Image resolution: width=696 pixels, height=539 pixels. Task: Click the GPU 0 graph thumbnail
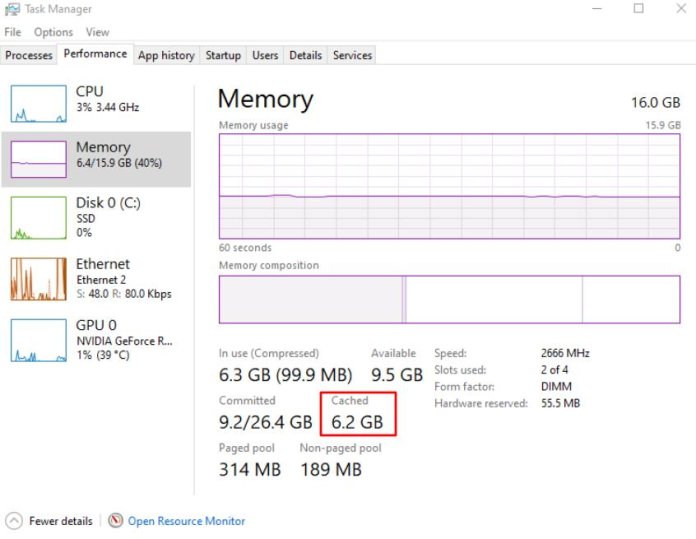click(38, 340)
